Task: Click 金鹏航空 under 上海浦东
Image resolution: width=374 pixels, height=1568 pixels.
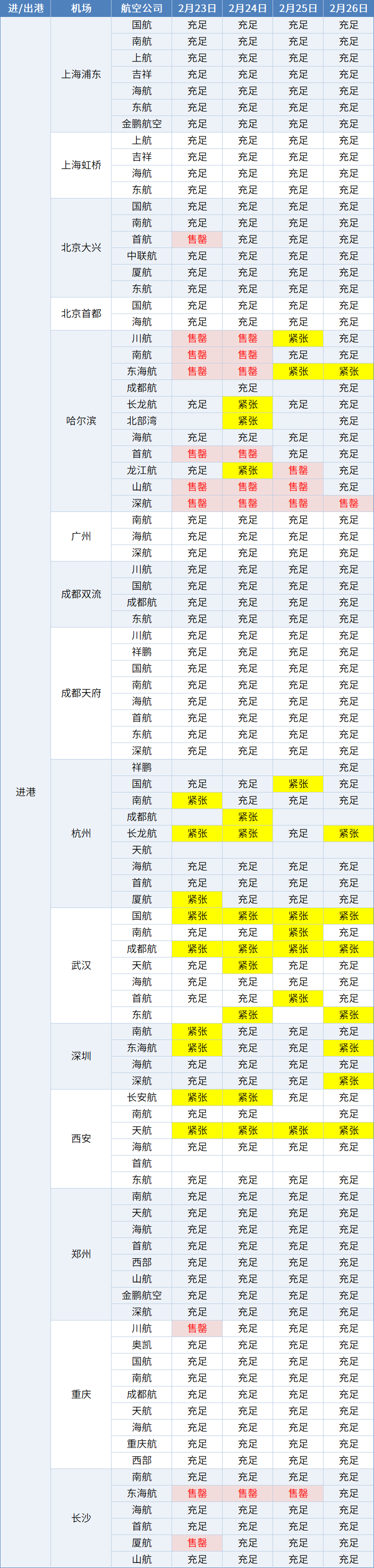Action: click(x=142, y=124)
